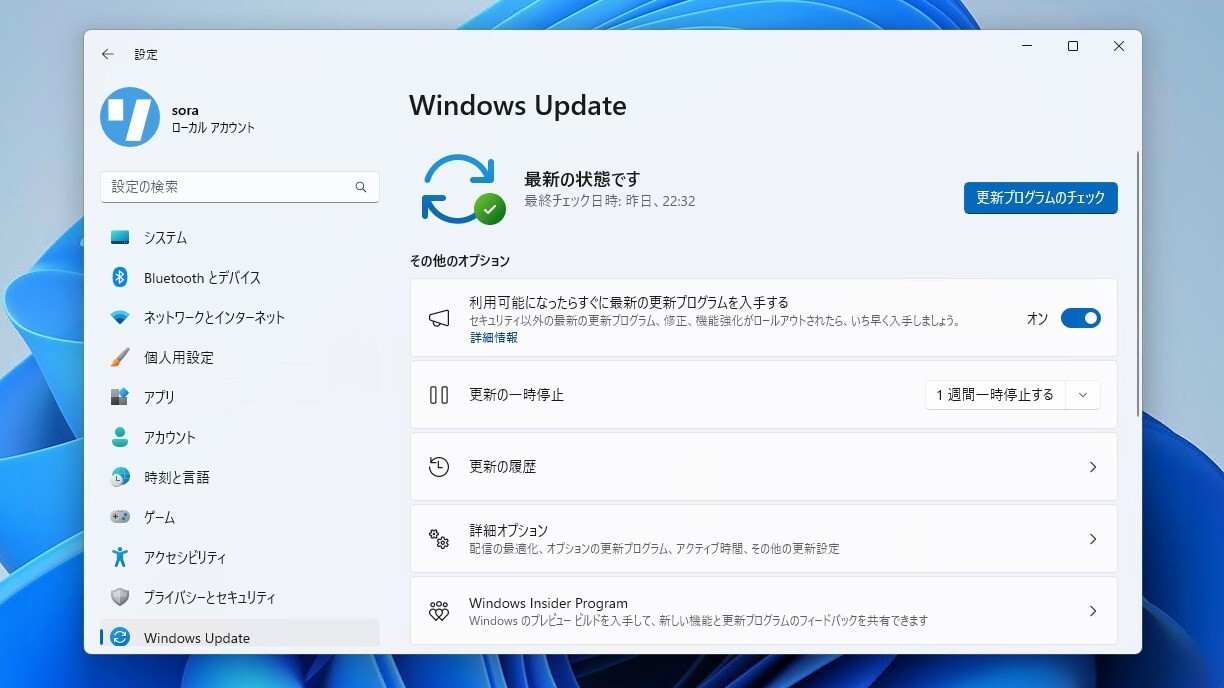Click the sora user avatar

tap(130, 117)
